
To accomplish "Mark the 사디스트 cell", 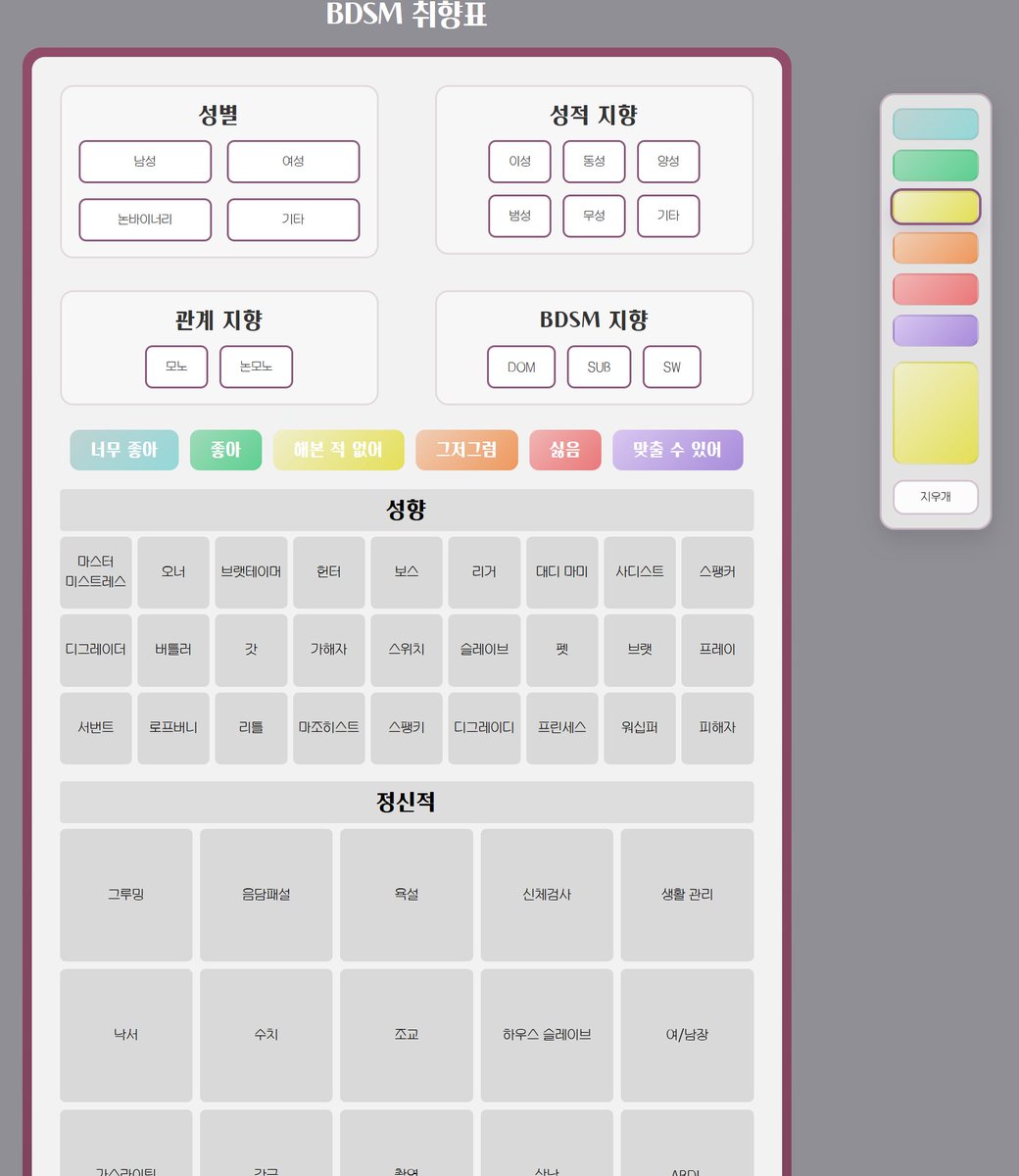I will click(640, 572).
